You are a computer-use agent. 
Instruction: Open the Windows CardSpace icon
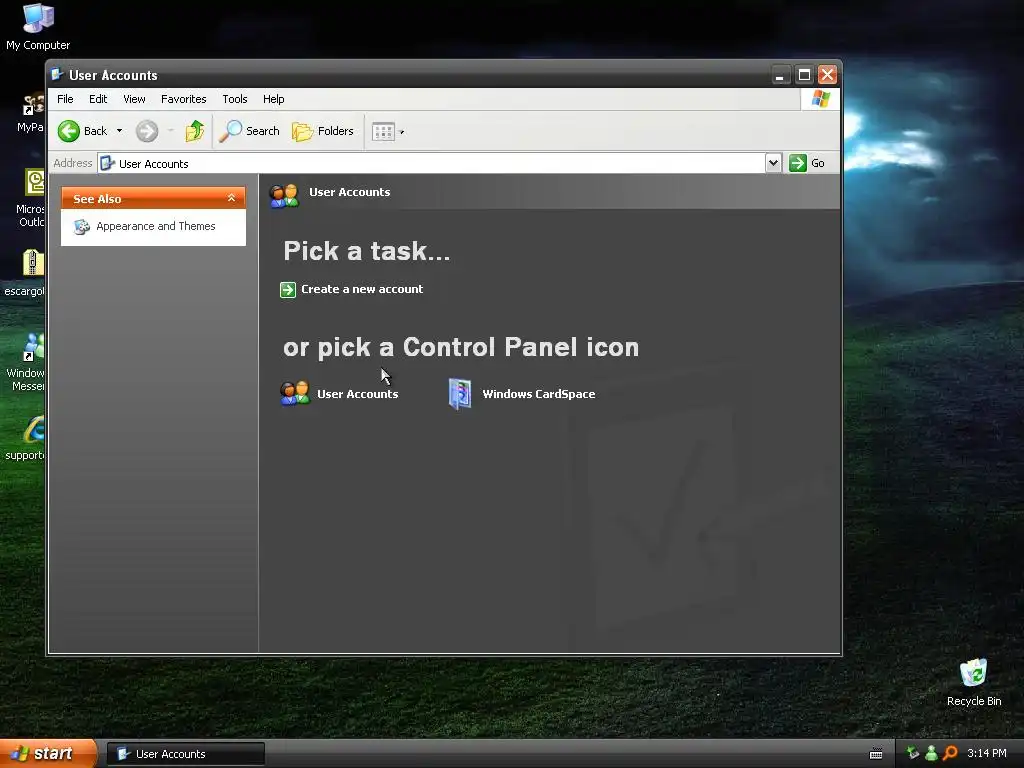click(x=460, y=394)
